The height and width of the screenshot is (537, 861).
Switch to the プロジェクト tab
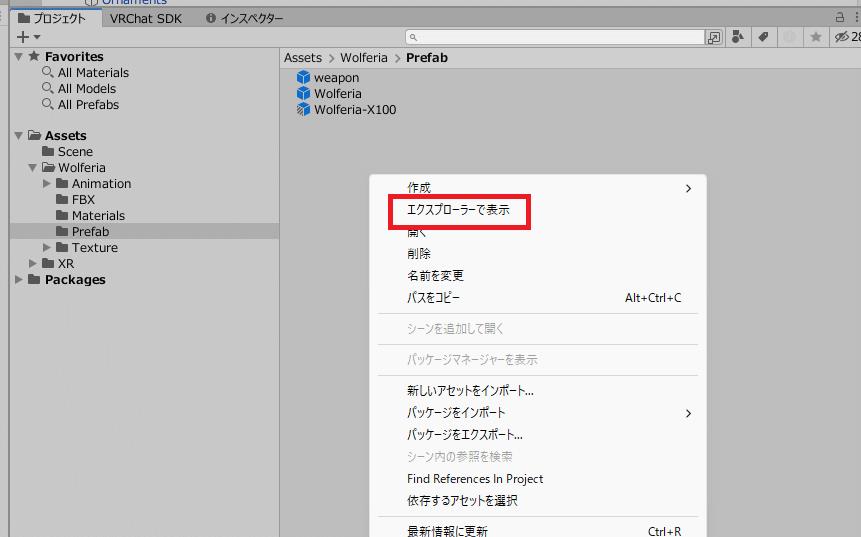[52, 18]
